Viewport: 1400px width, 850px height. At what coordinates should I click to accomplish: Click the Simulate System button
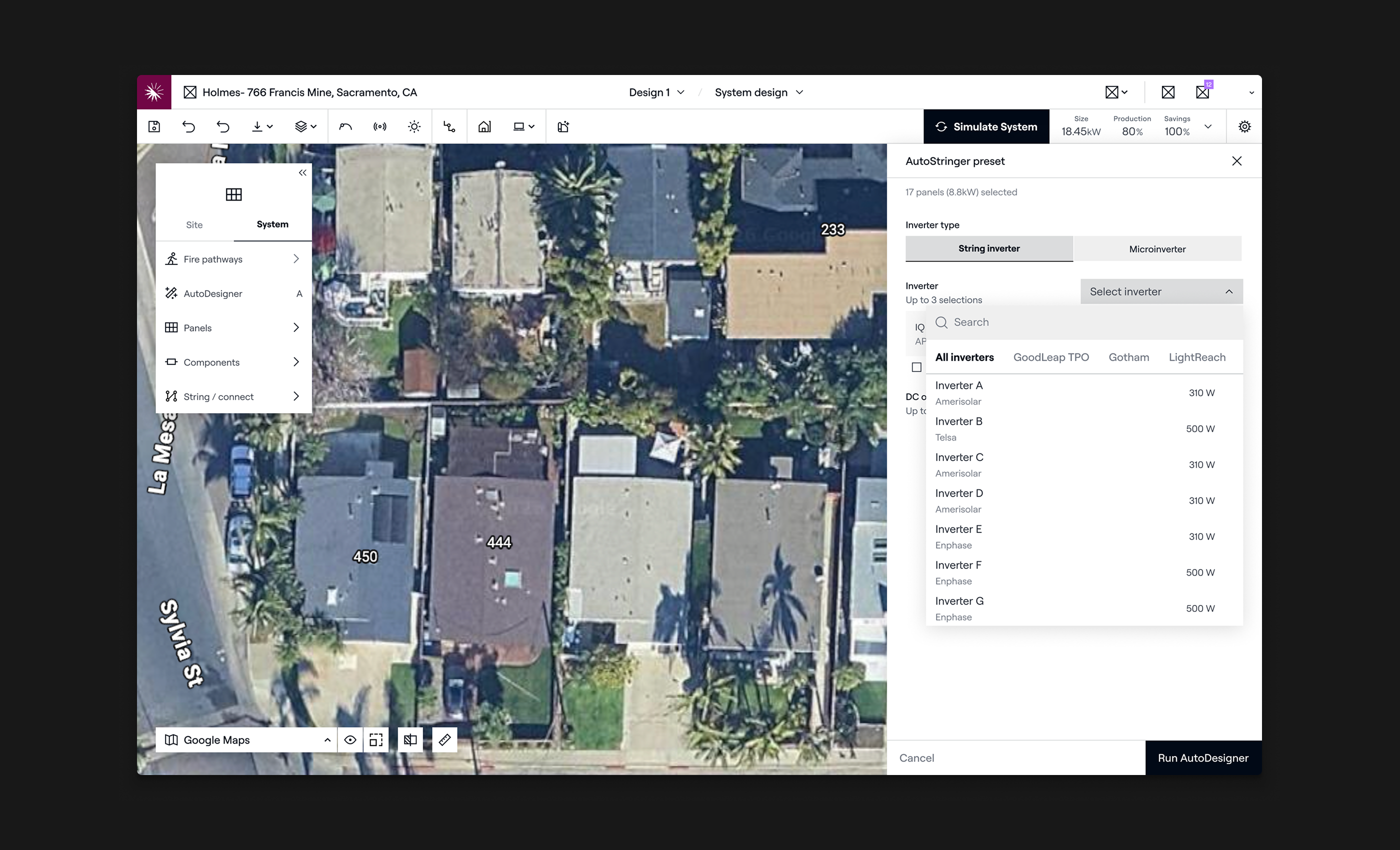click(986, 126)
